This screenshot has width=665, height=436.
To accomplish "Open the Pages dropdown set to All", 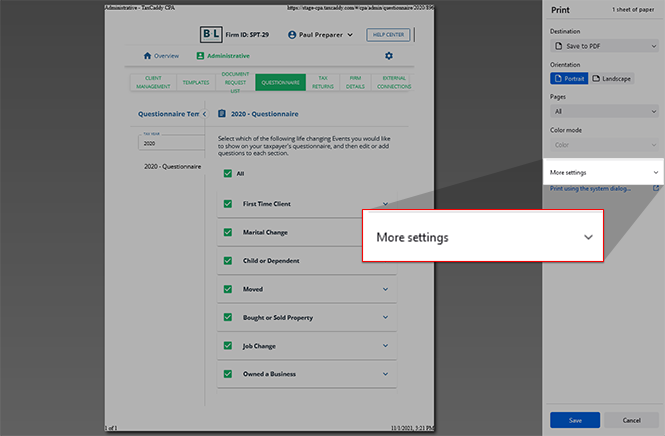I will pos(604,111).
